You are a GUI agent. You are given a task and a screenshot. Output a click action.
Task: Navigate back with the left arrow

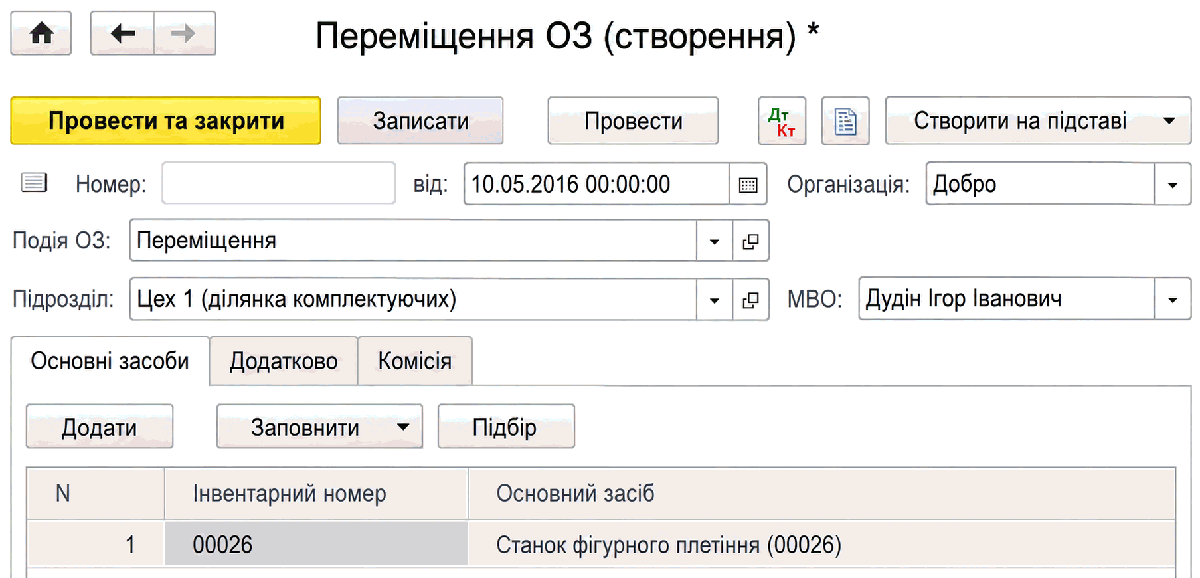click(122, 34)
